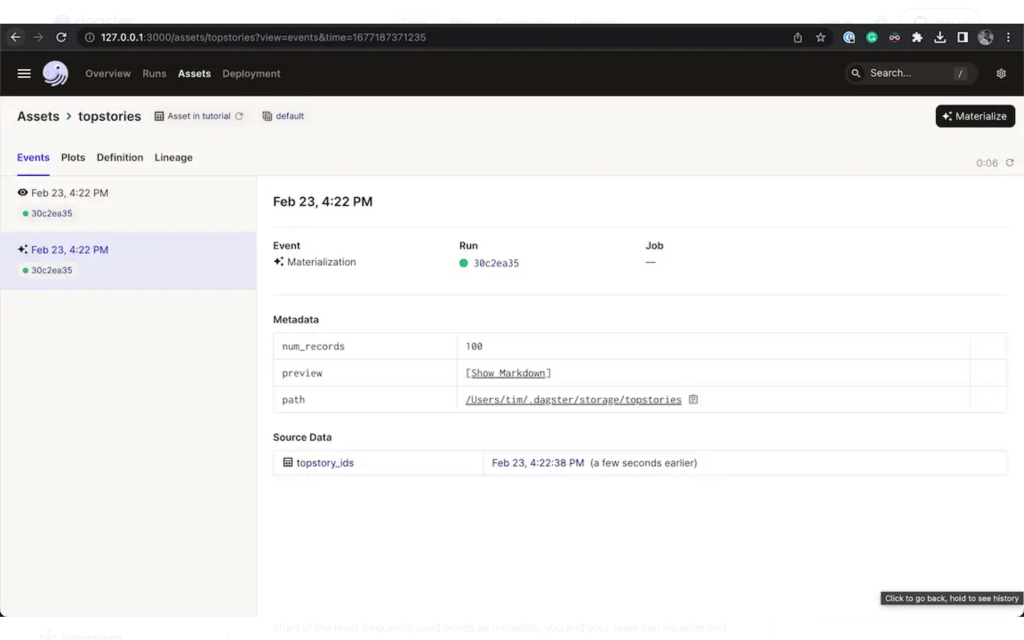Click the reload icon next to Asset in tutorial
The width and height of the screenshot is (1024, 640).
[239, 116]
